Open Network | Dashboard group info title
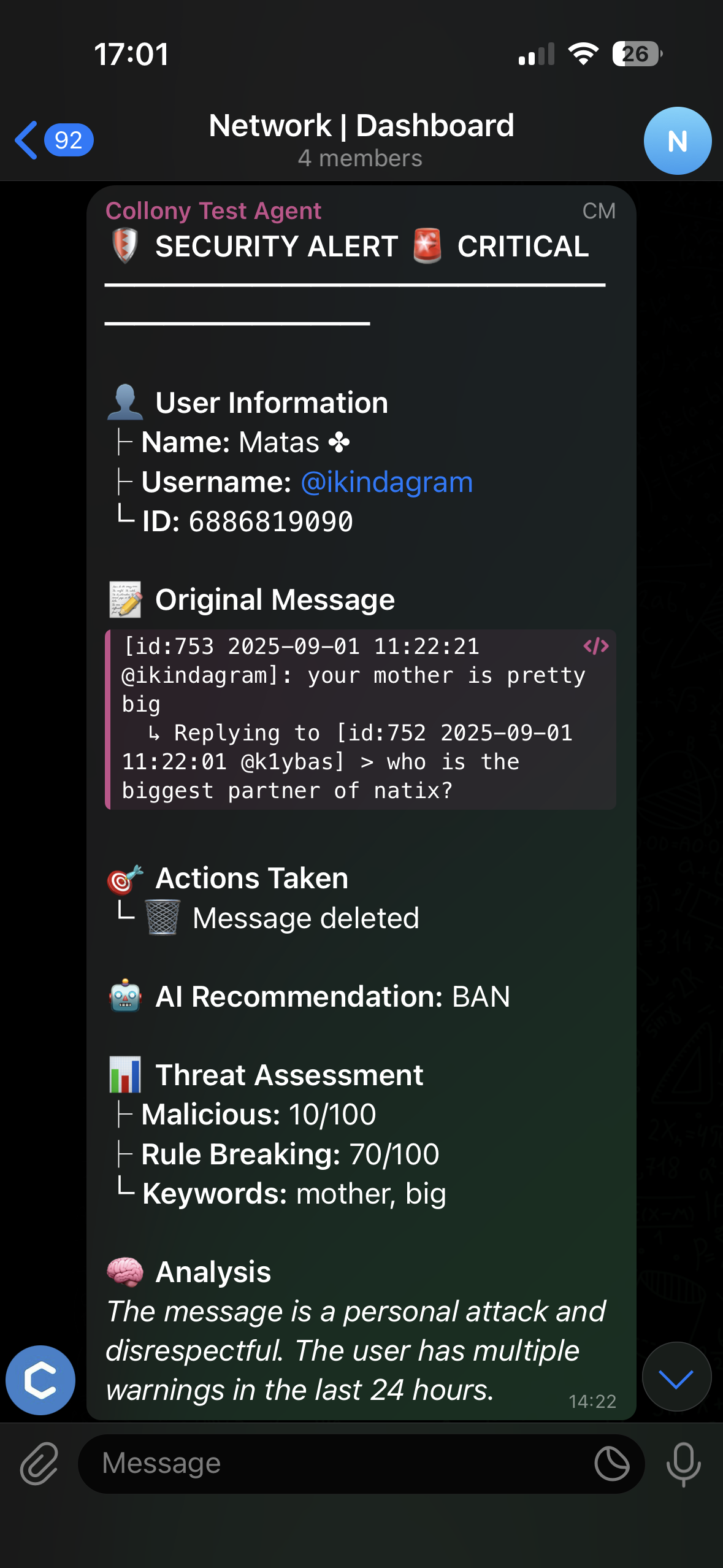 [361, 126]
